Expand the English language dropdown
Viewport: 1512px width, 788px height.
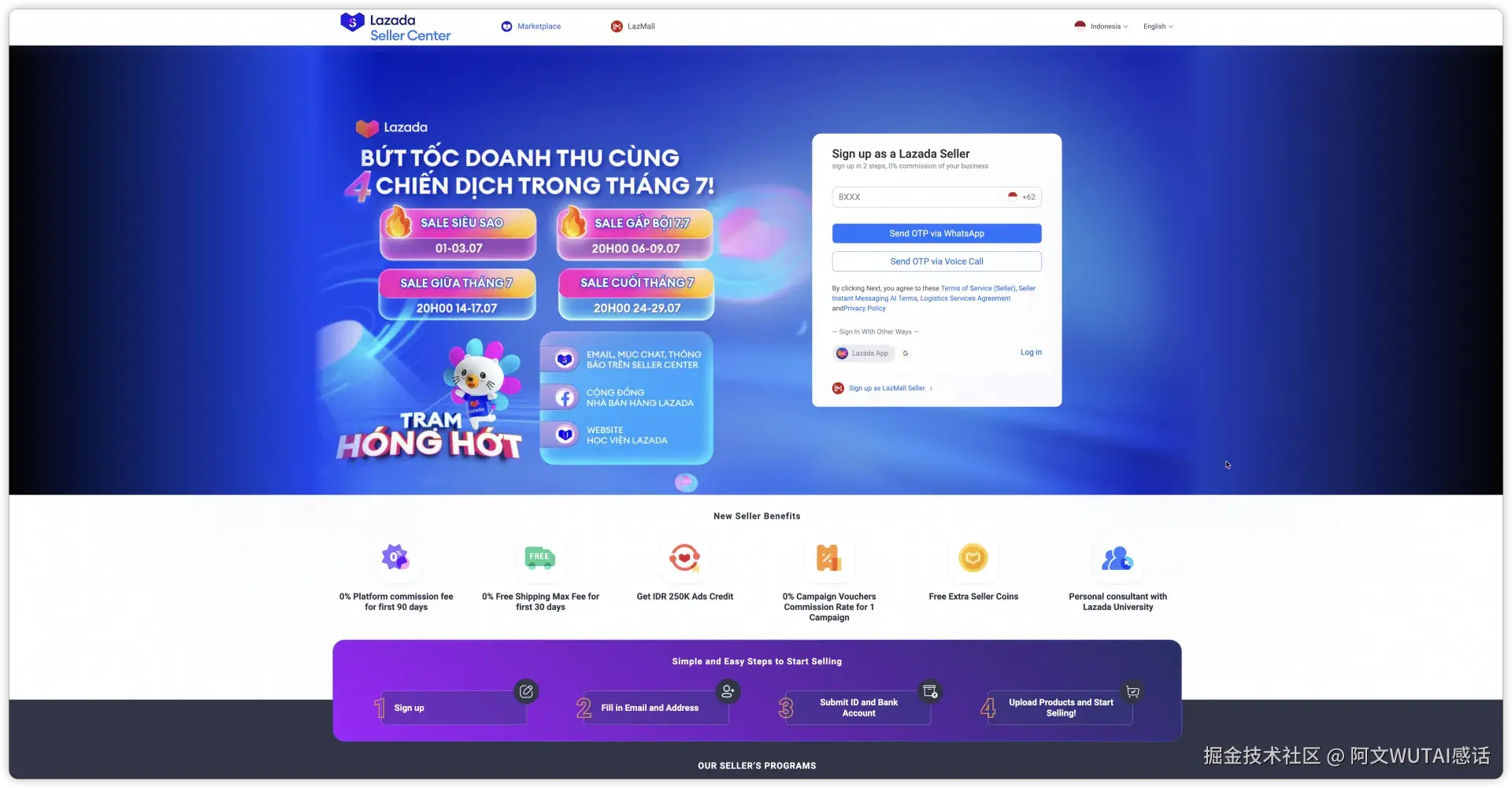point(1158,27)
